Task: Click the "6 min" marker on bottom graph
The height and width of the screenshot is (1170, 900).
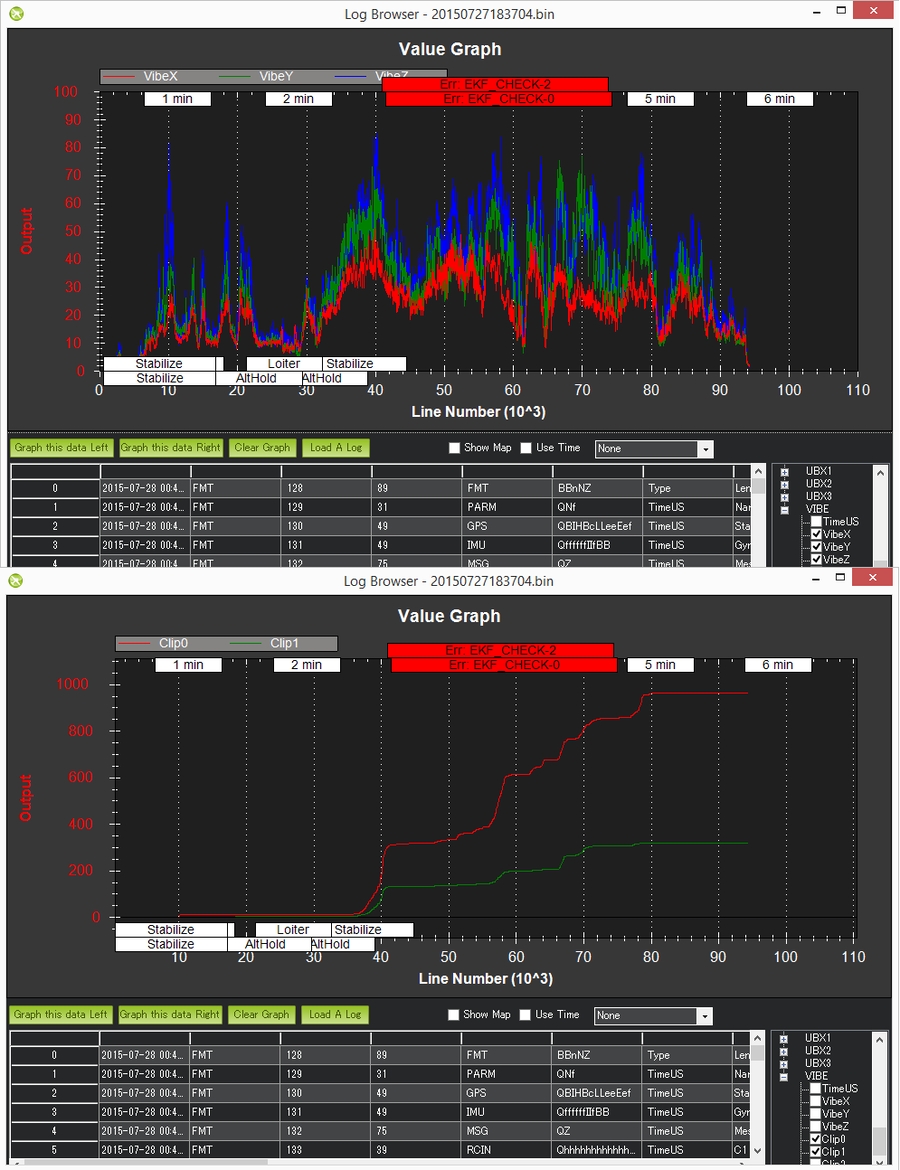Action: pos(779,663)
